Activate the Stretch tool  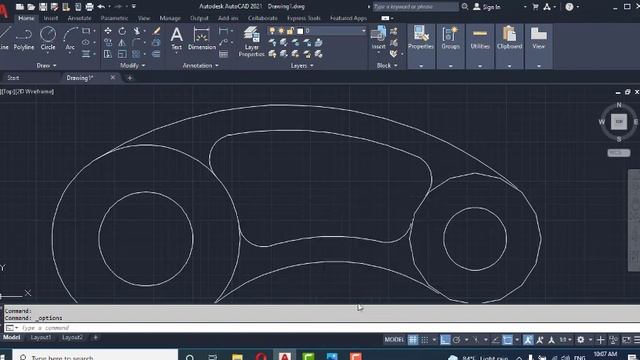[108, 54]
